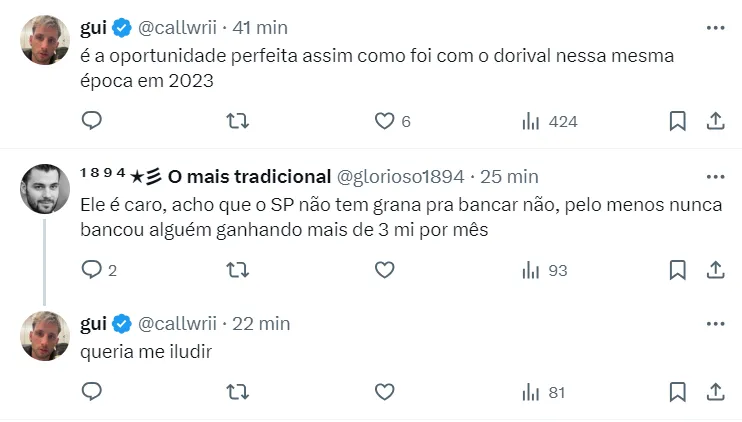Bookmark the 'queria me iludir' tweet
The height and width of the screenshot is (422, 742).
point(677,392)
